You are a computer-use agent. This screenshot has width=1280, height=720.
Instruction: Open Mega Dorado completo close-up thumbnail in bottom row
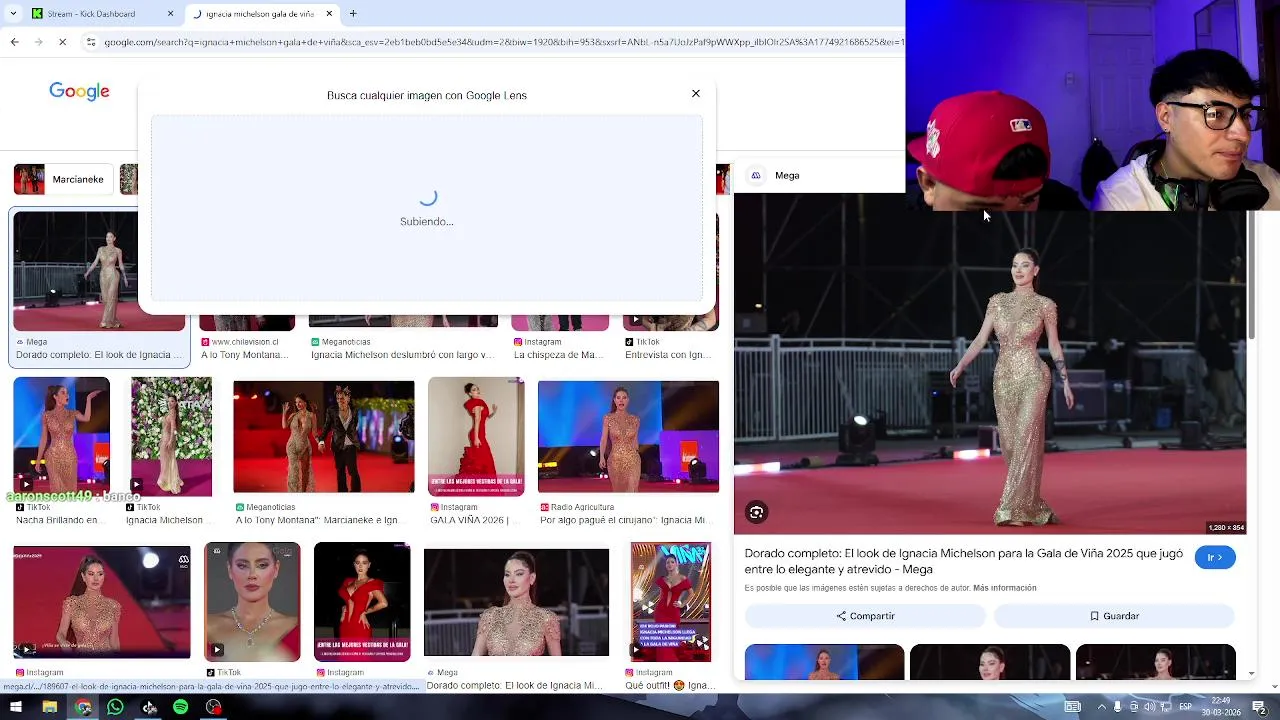click(516, 602)
